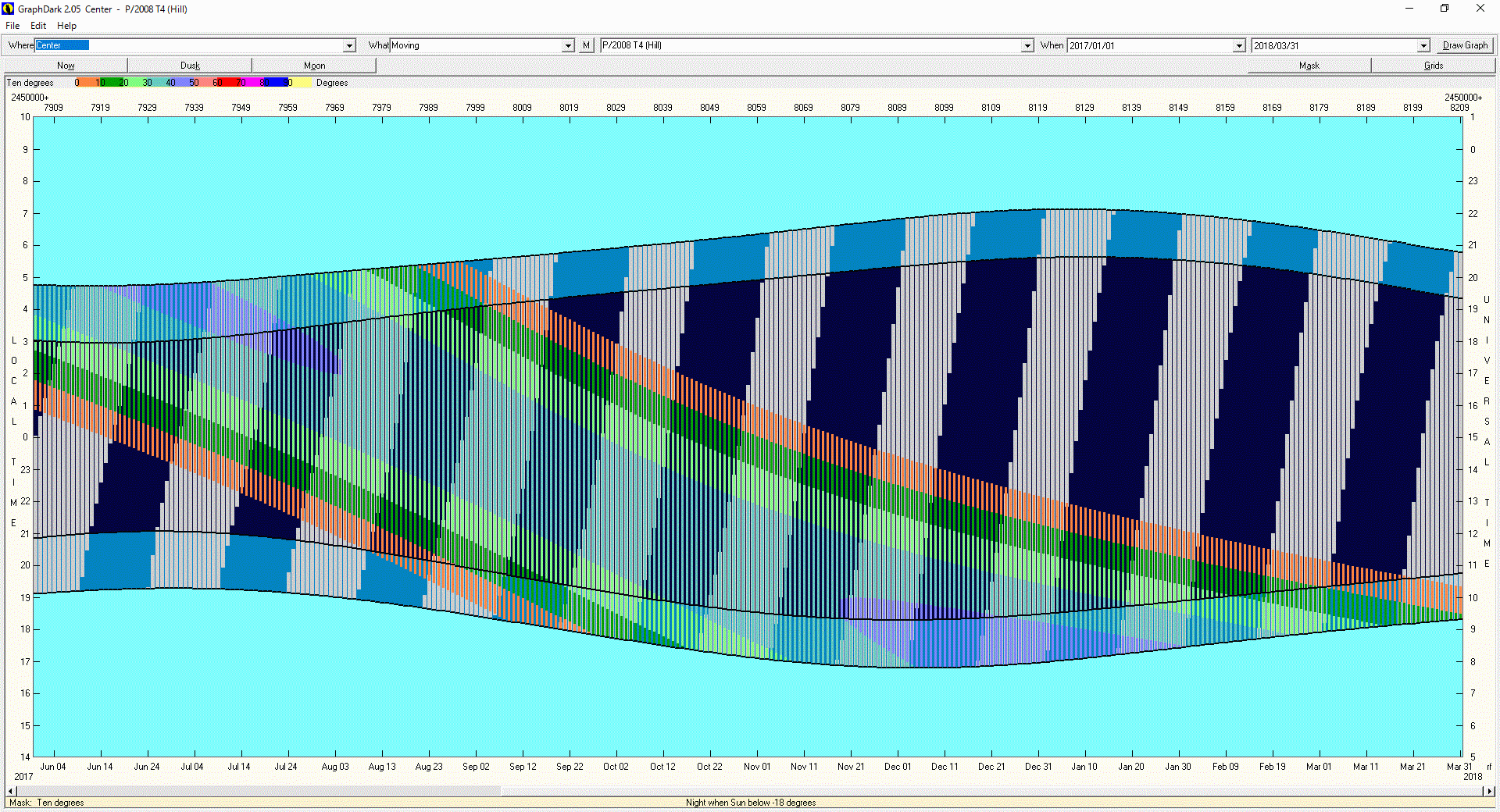Click the GraphDark app icon in title bar
The width and height of the screenshot is (1500, 812).
[8, 9]
